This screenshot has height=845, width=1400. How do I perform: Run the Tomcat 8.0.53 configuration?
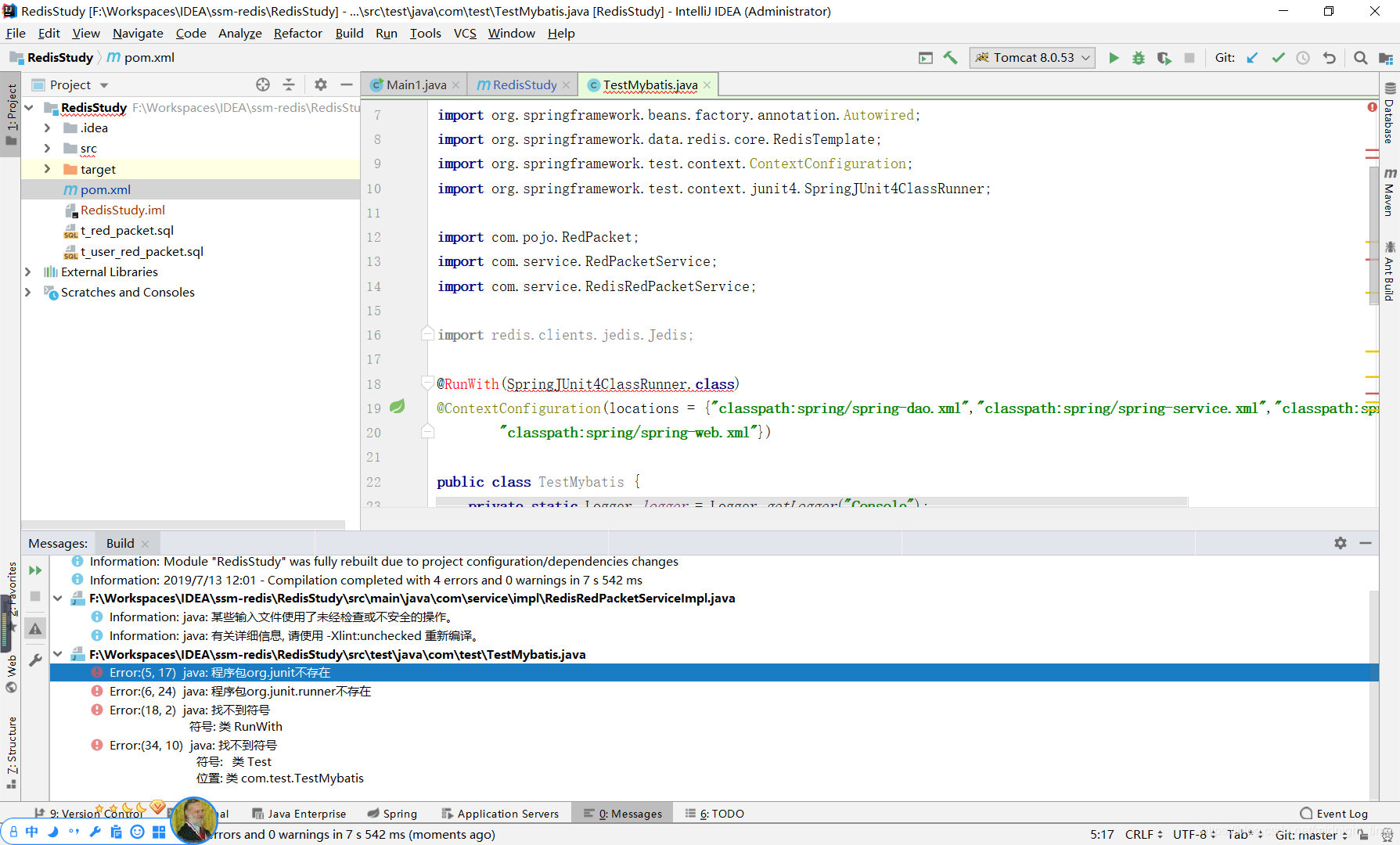[x=1114, y=58]
